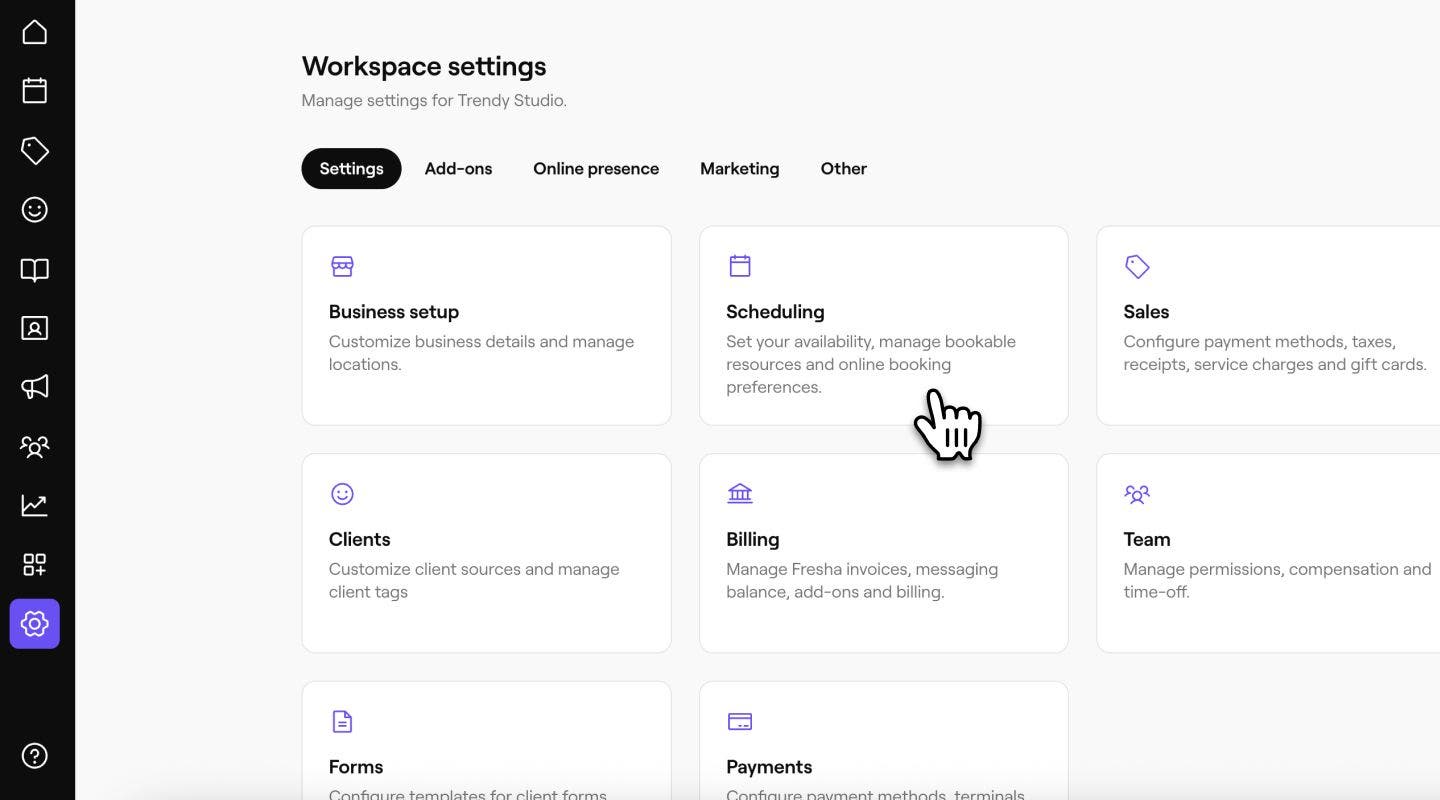
Task: Open the Team people icon in sidebar
Action: 35,446
